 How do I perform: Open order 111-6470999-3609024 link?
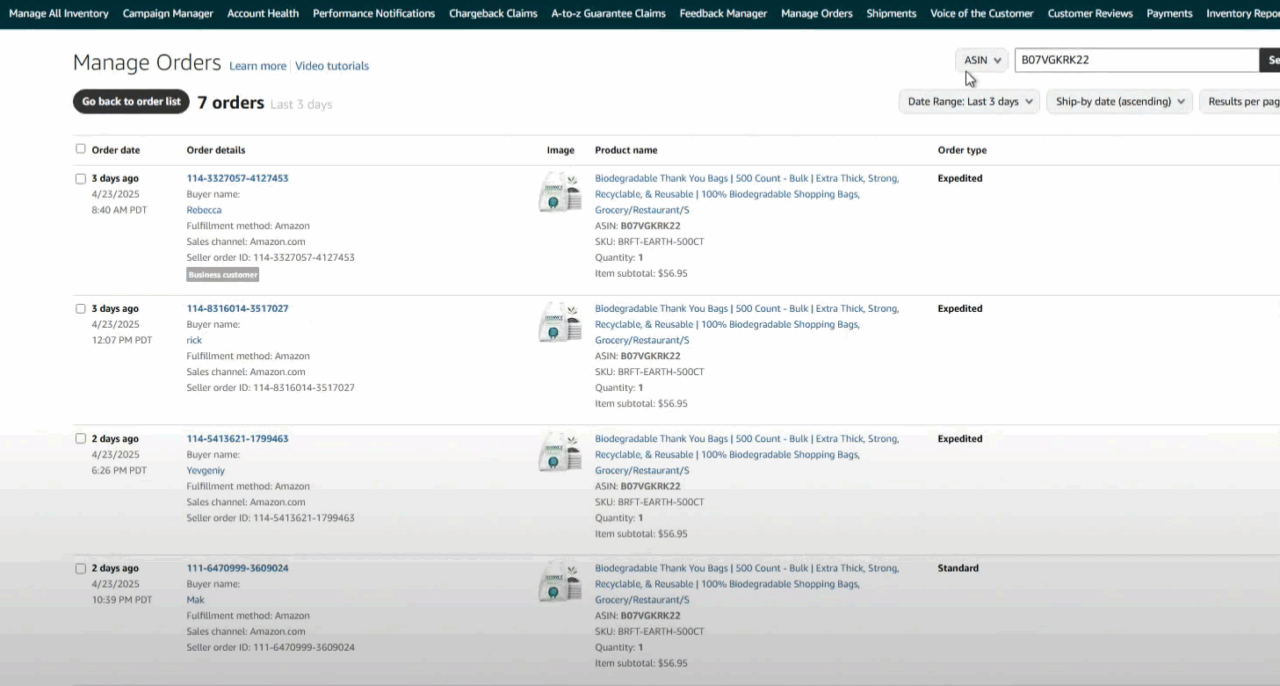tap(237, 568)
